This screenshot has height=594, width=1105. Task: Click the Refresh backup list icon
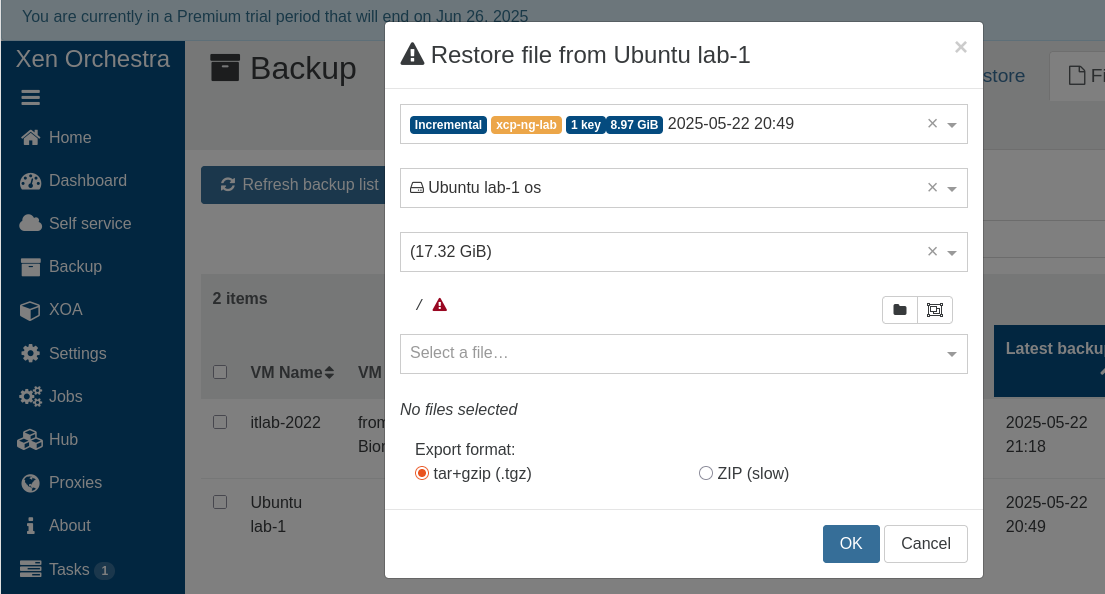[228, 185]
